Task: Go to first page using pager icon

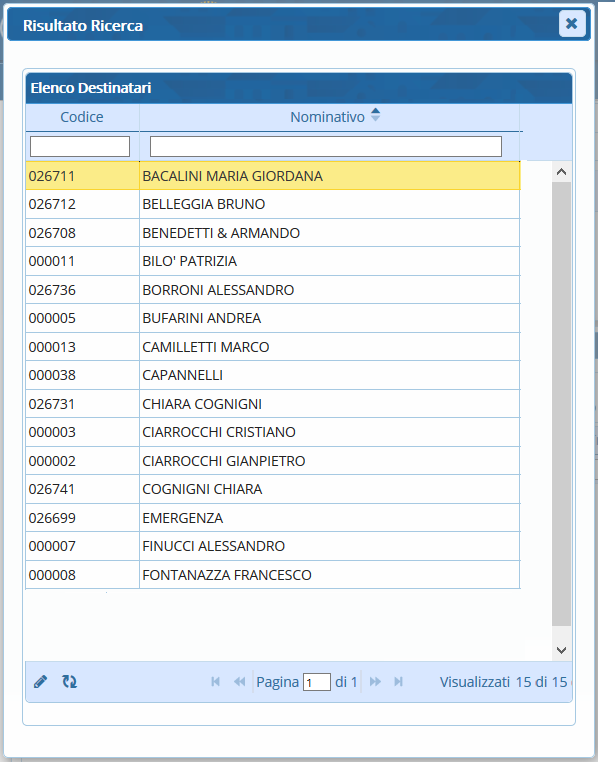Action: point(215,682)
